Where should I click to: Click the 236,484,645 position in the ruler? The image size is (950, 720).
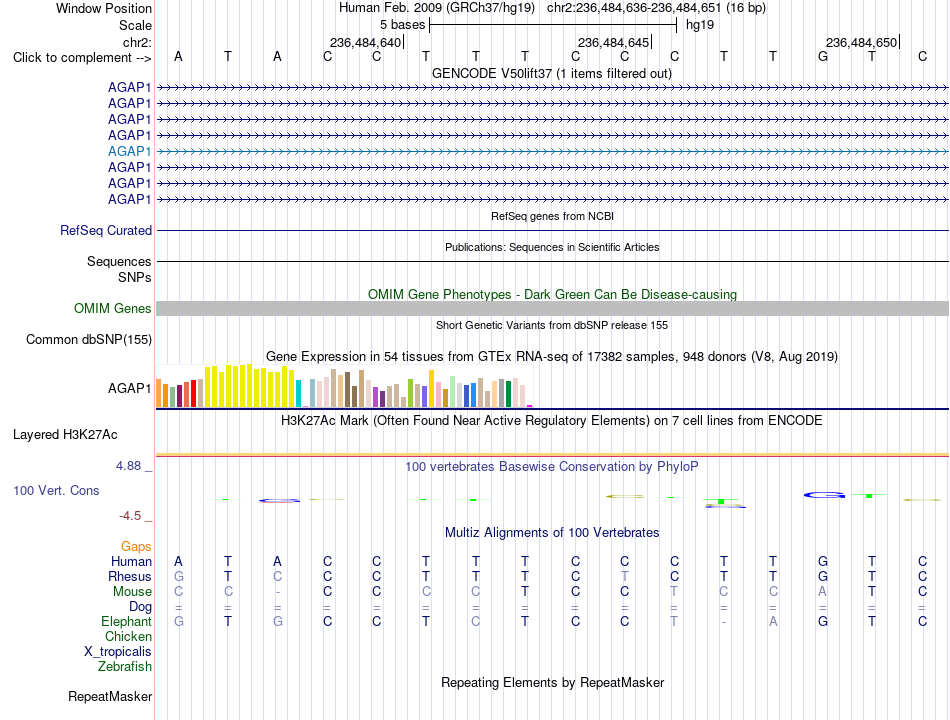point(613,42)
